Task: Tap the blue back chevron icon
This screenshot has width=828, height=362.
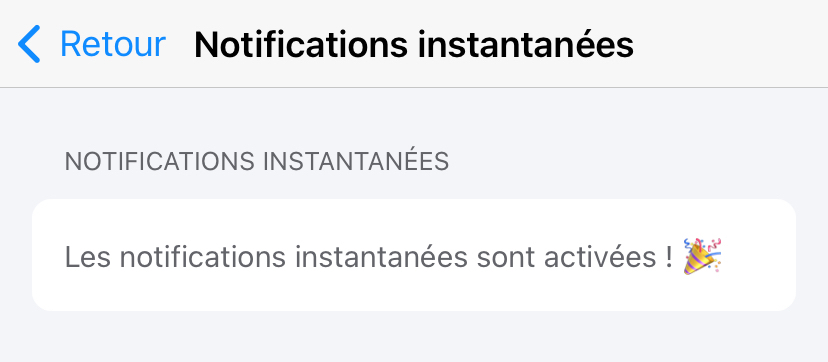Action: click(x=29, y=44)
